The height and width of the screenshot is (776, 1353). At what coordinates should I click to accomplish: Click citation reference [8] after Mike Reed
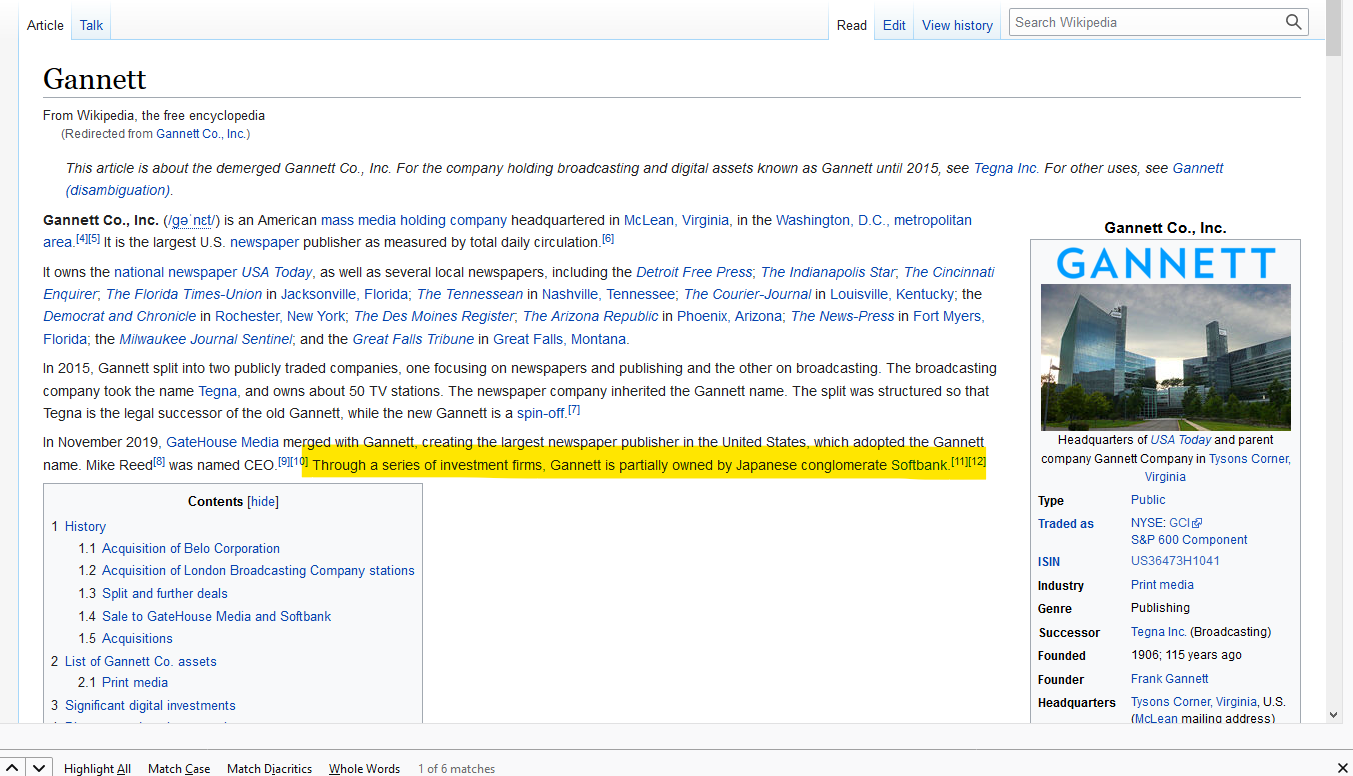coord(159,462)
